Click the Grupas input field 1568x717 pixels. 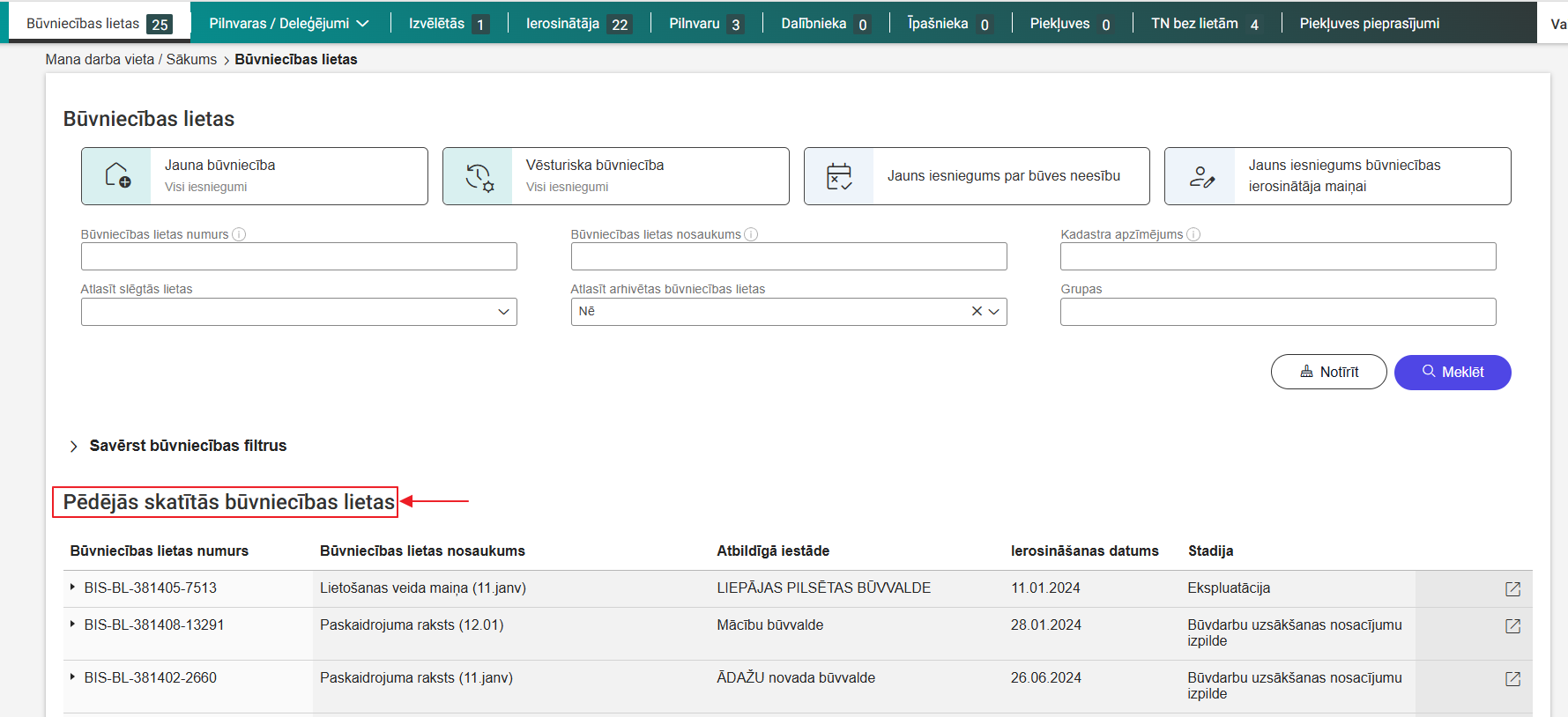[x=1277, y=312]
